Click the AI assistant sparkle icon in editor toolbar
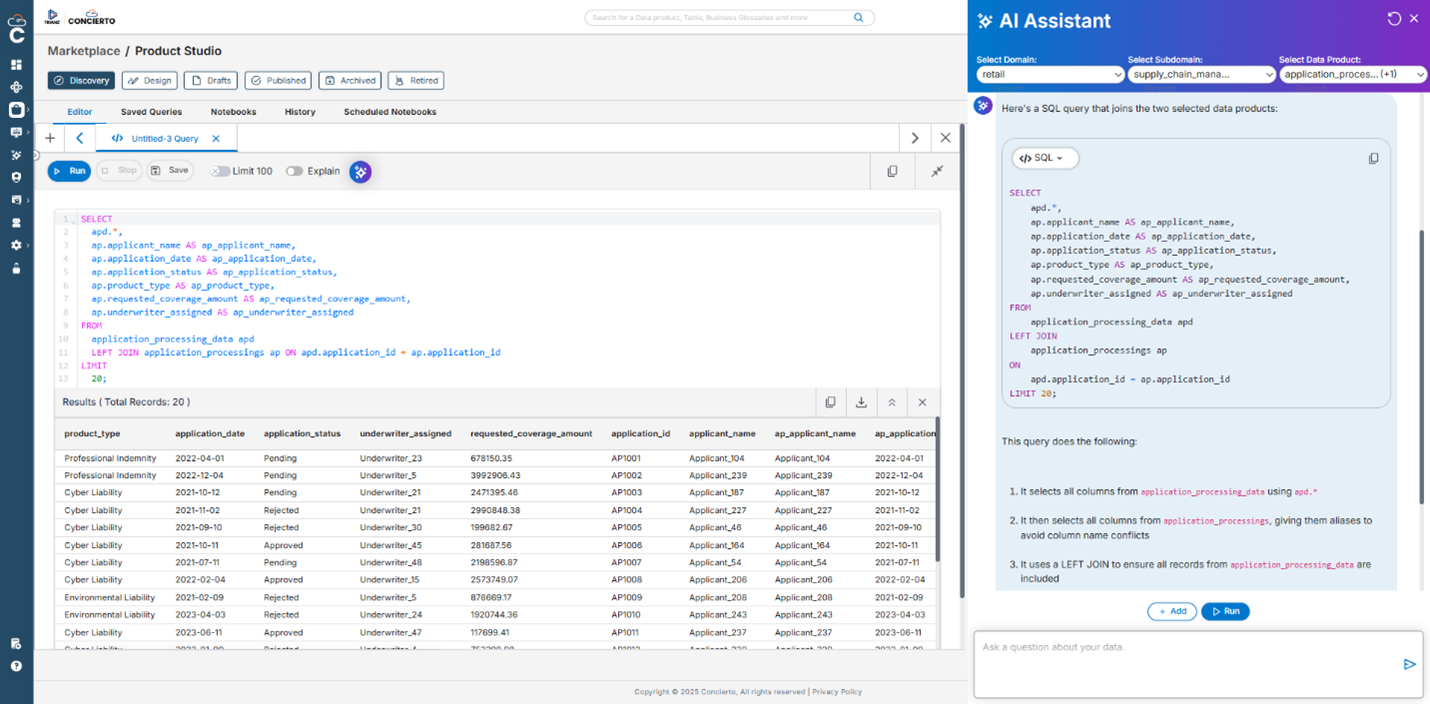 tap(360, 172)
